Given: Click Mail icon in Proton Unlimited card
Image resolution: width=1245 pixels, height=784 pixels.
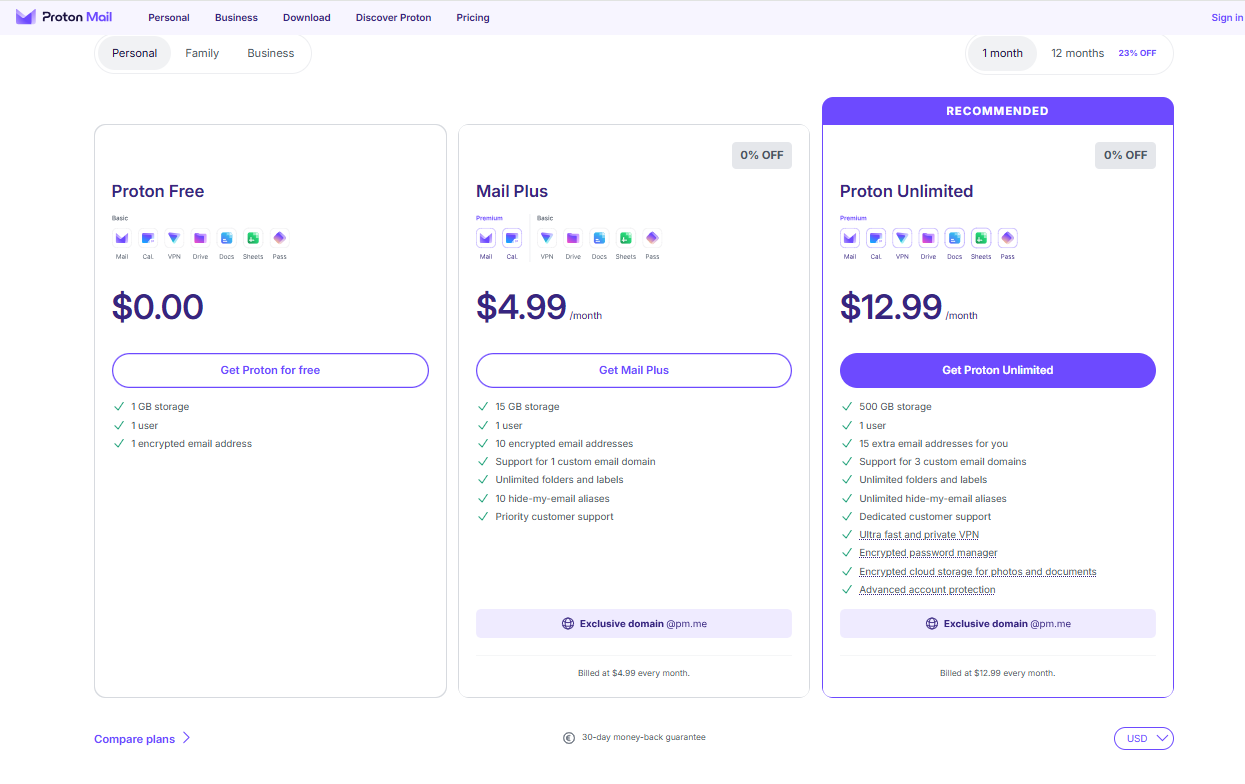Looking at the screenshot, I should (x=850, y=238).
